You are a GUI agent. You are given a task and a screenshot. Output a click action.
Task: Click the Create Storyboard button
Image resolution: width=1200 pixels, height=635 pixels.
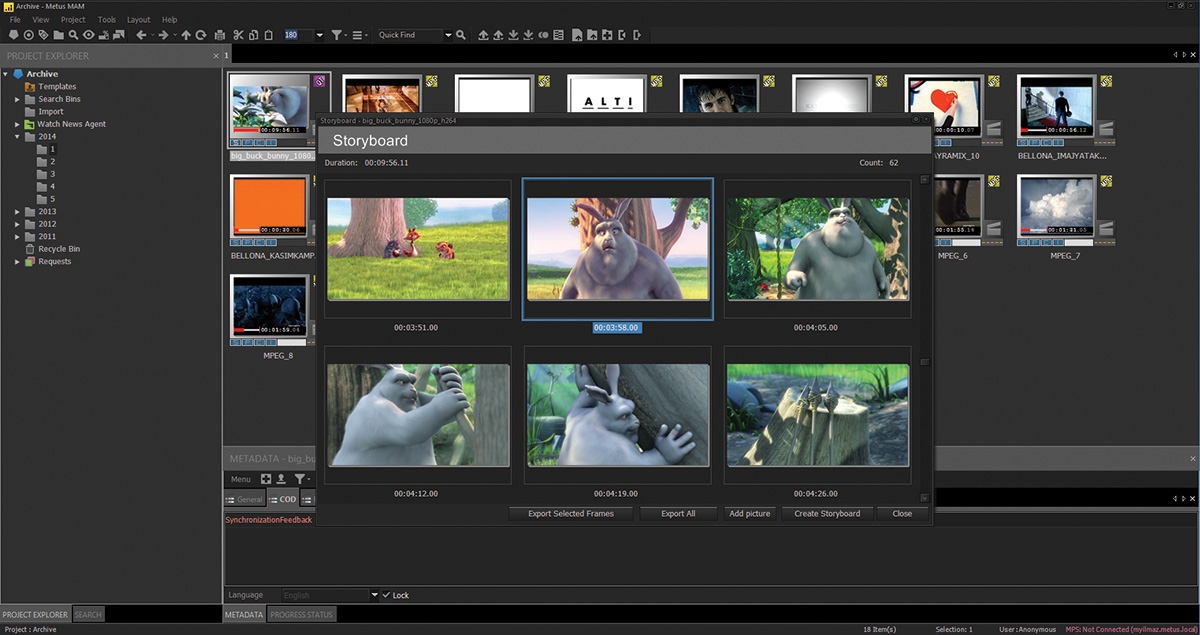click(x=827, y=514)
